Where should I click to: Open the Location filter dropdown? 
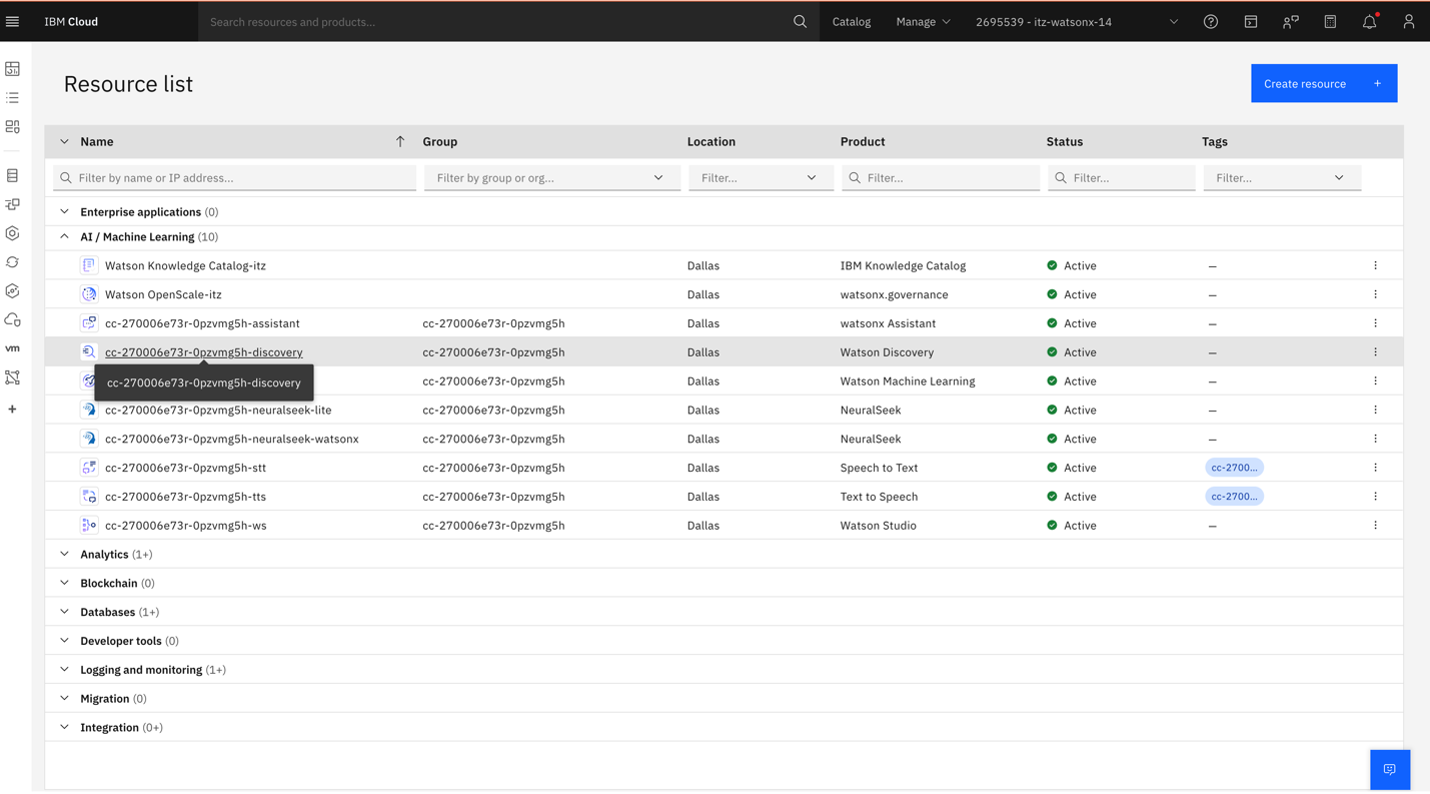pos(759,178)
